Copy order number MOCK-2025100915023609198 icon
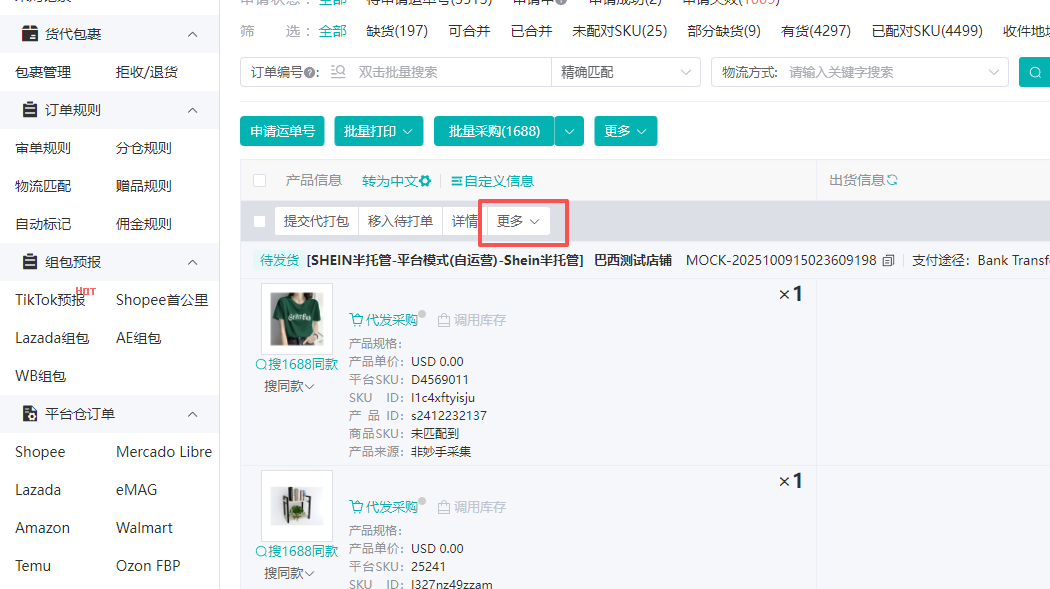 pos(889,260)
